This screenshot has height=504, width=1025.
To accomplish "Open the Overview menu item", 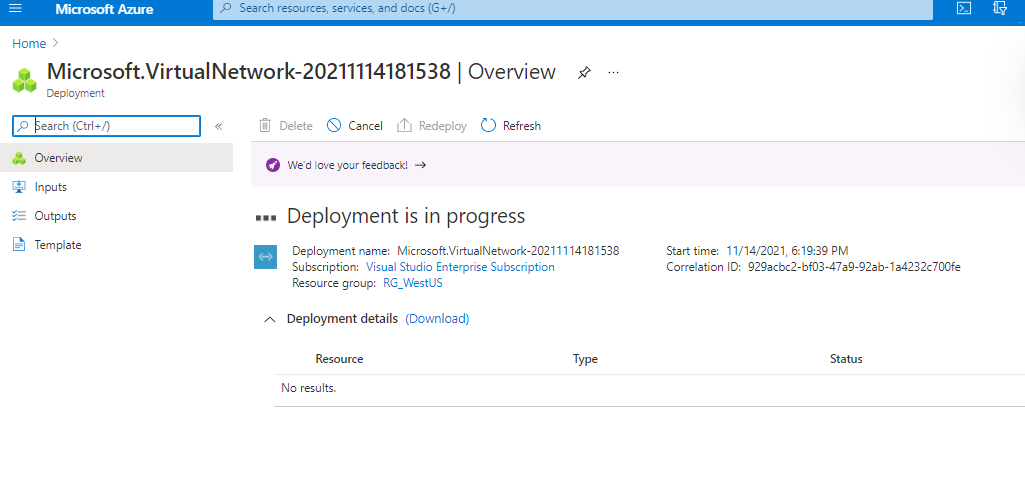I will pos(116,158).
